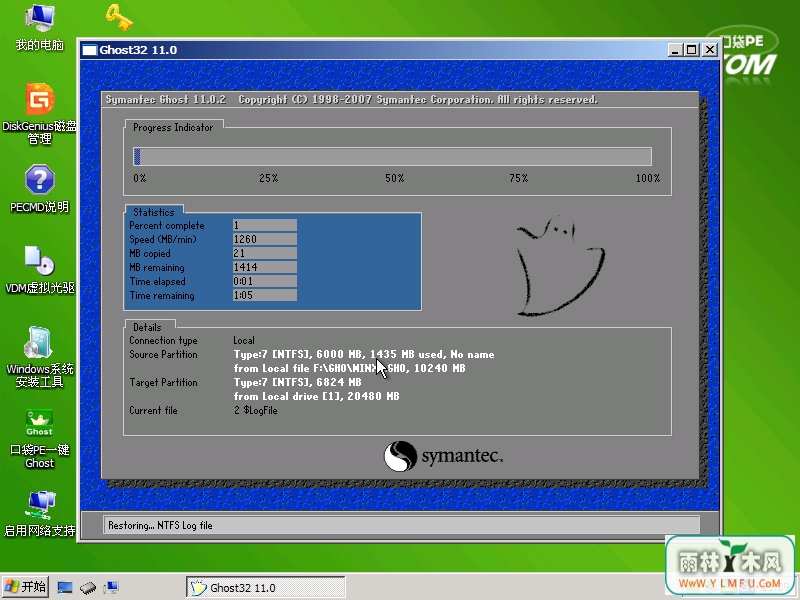The image size is (800, 600).
Task: Open the 我的电脑 desktop icon
Action: (40, 27)
